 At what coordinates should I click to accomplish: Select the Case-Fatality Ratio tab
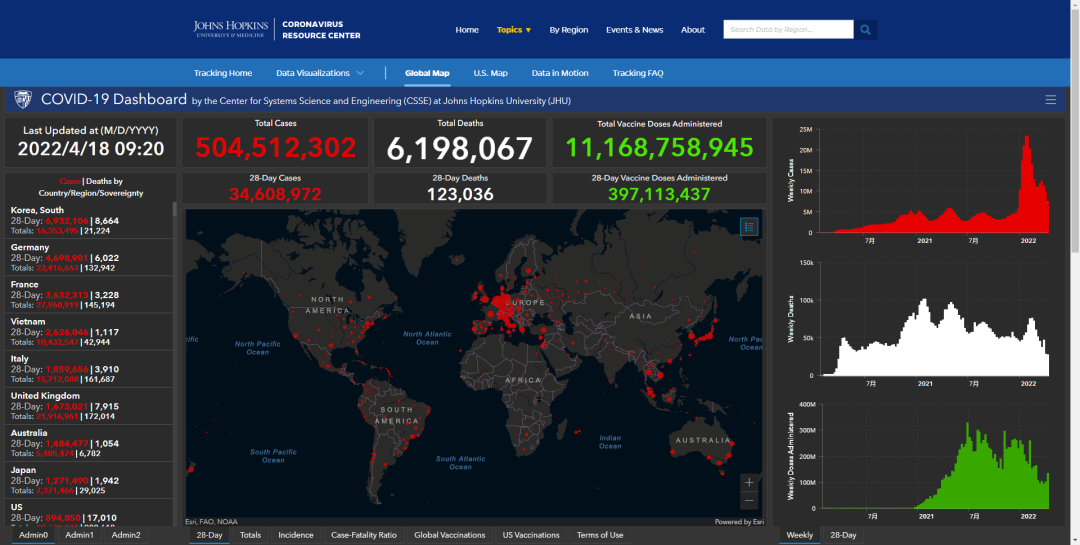pos(364,535)
